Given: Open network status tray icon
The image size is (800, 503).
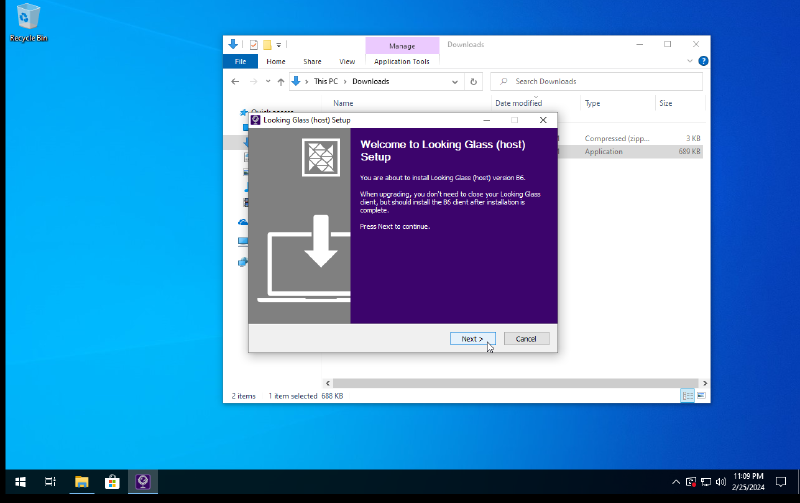Looking at the screenshot, I should [x=706, y=482].
